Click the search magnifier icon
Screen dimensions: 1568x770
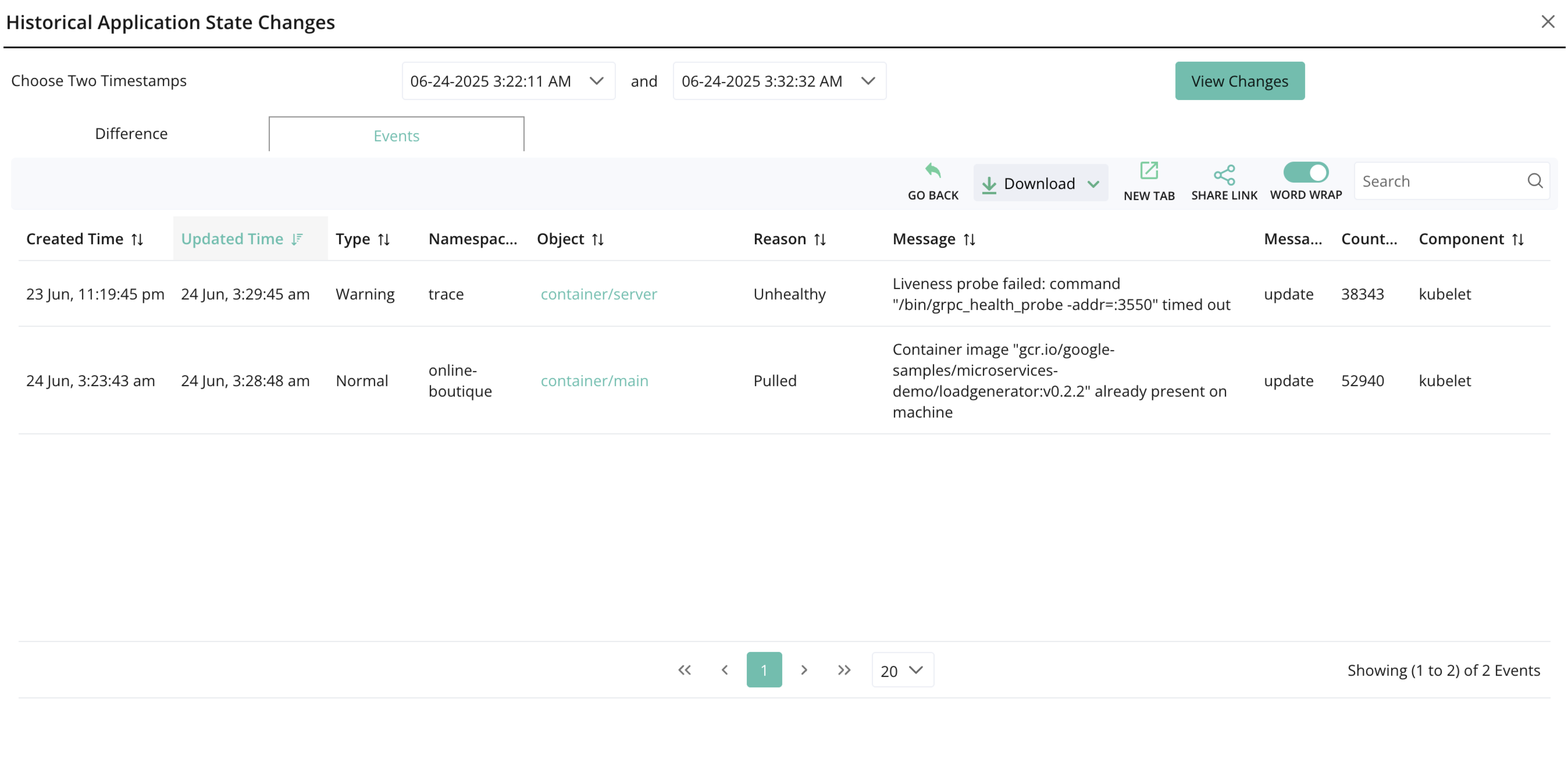pyautogui.click(x=1535, y=181)
